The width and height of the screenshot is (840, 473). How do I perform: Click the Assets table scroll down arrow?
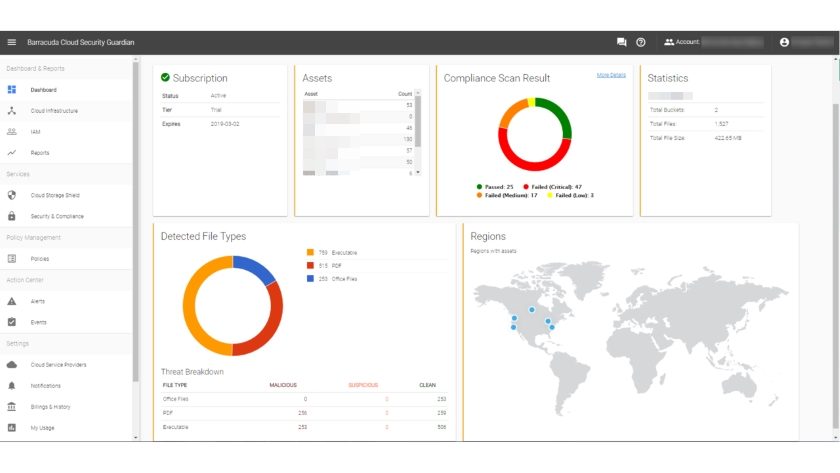coord(418,172)
